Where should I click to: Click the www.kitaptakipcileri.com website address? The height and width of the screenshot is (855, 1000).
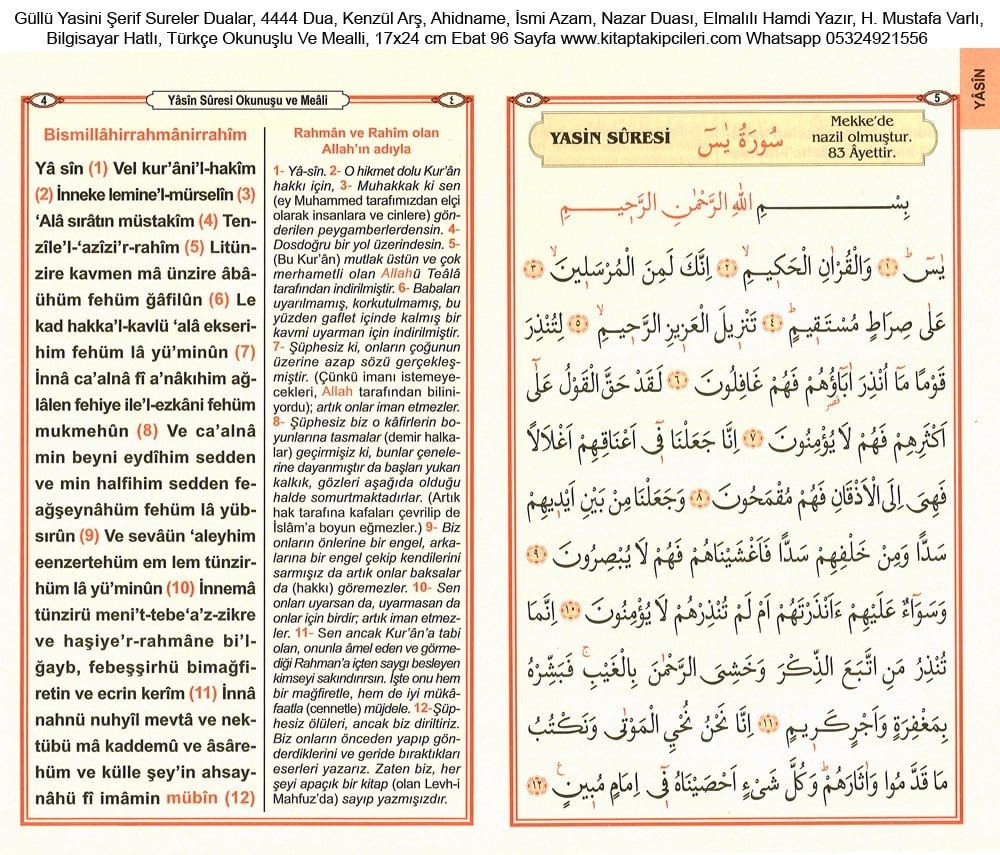coord(650,38)
